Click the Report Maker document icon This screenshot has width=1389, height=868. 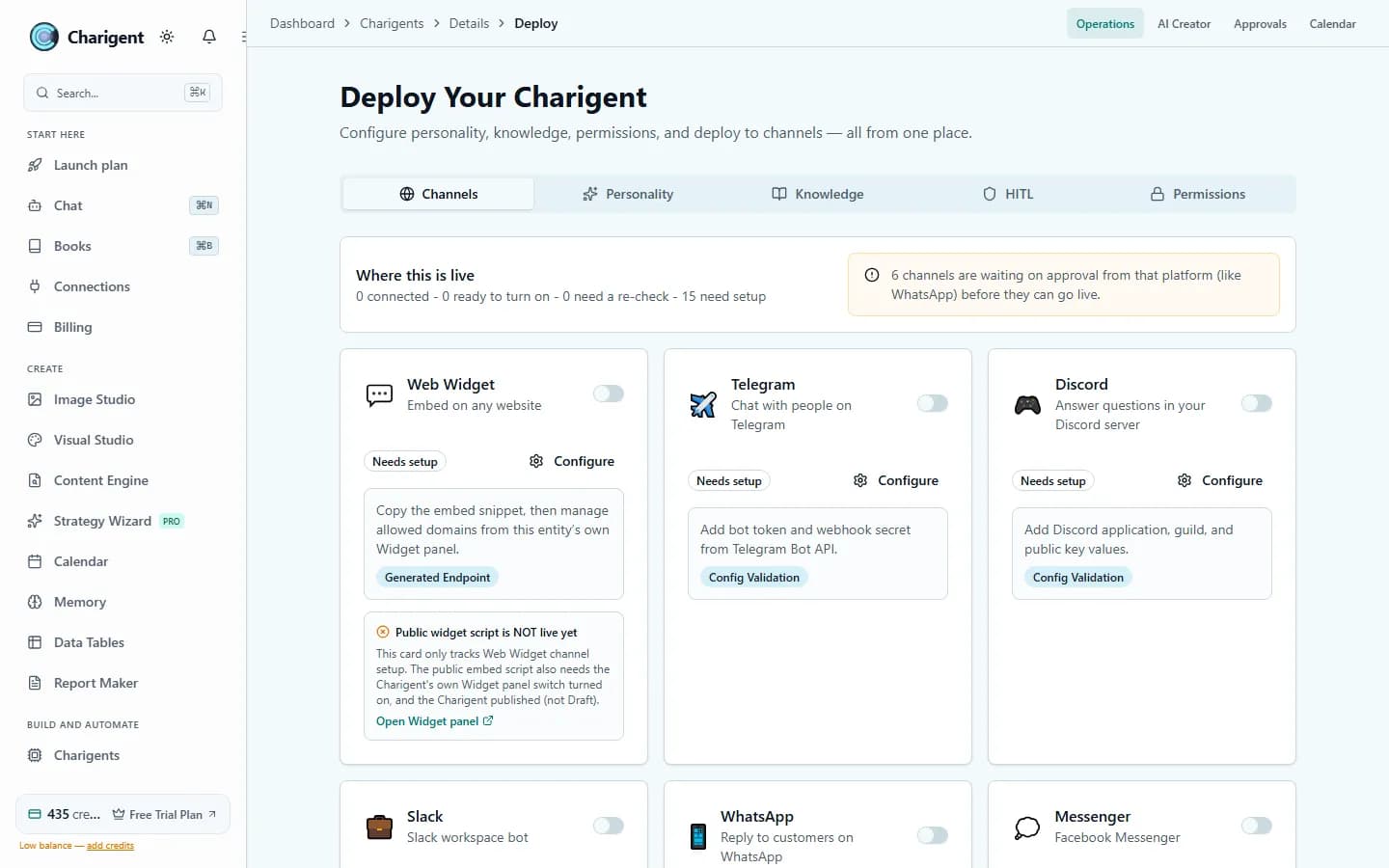click(x=35, y=683)
